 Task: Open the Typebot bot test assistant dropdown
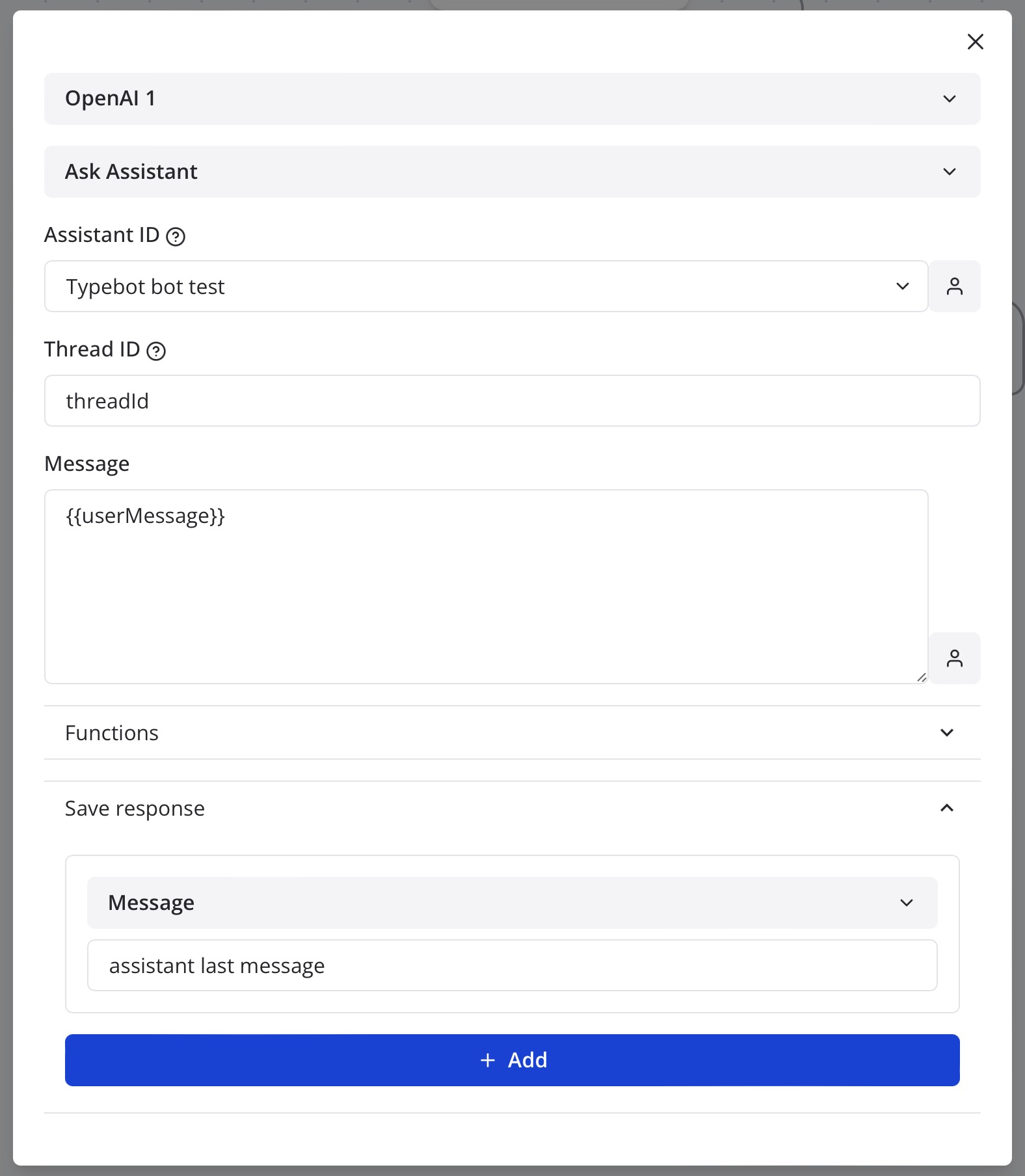click(x=486, y=286)
